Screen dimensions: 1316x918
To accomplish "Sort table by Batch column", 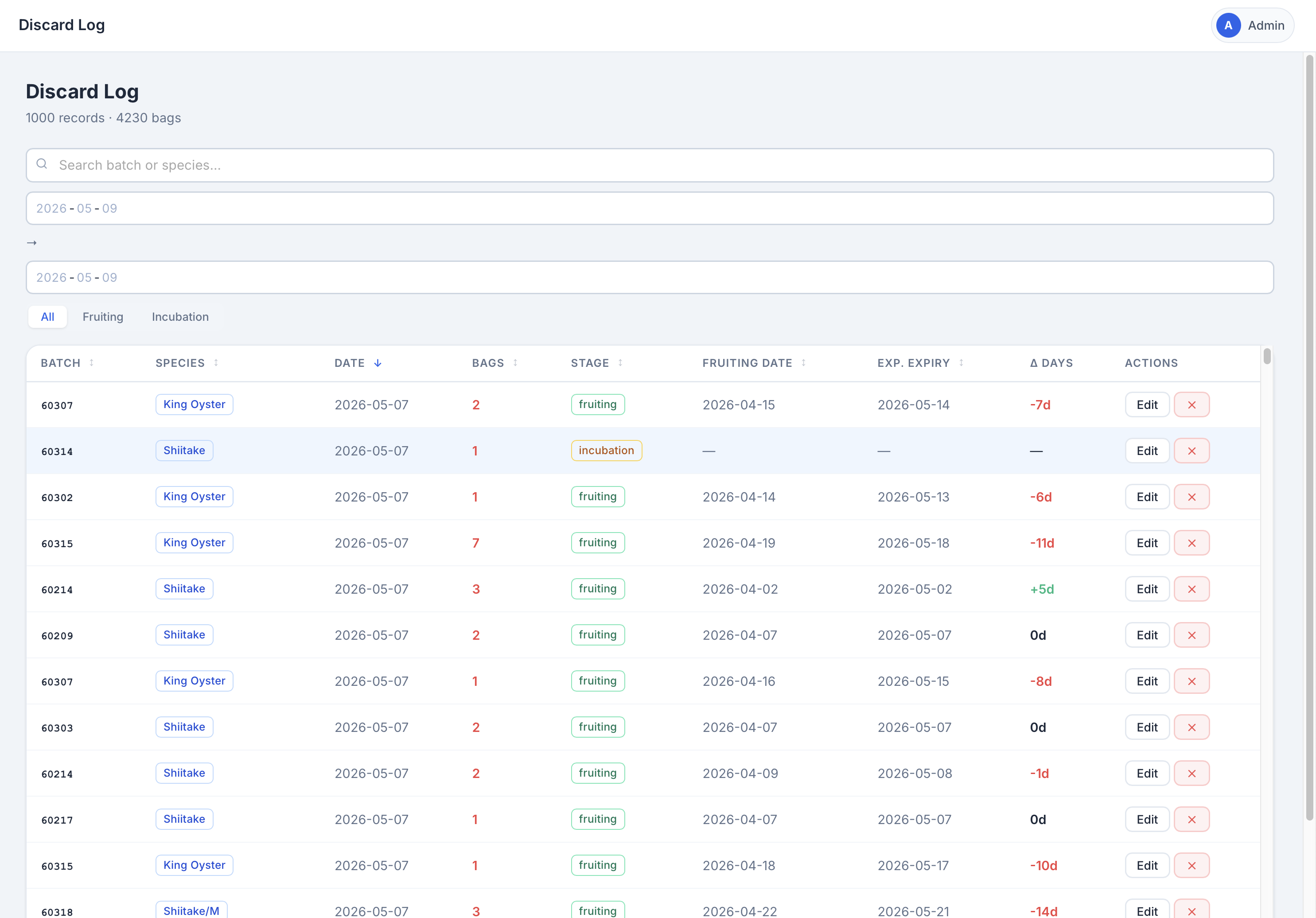I will click(x=67, y=363).
